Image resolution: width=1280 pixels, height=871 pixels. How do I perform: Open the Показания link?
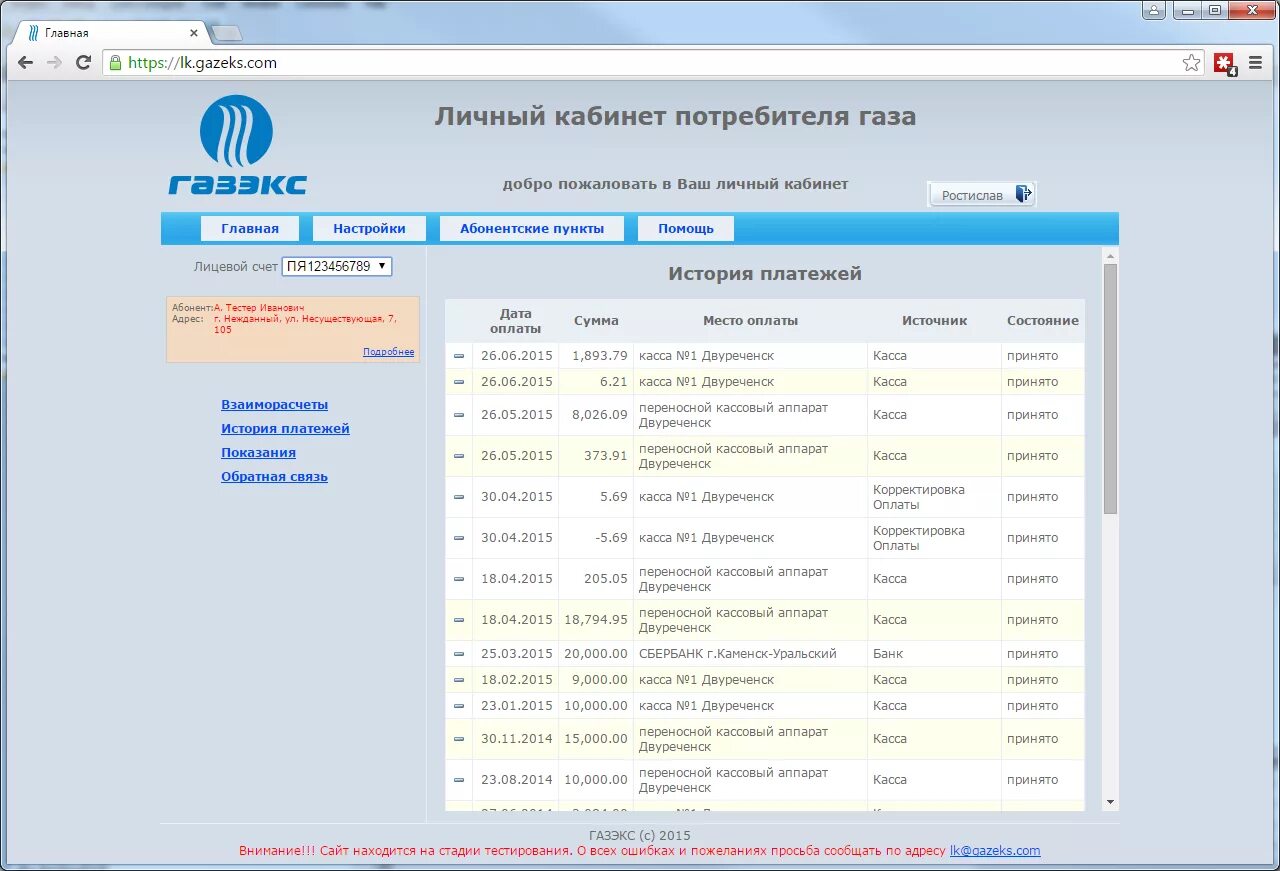click(258, 453)
